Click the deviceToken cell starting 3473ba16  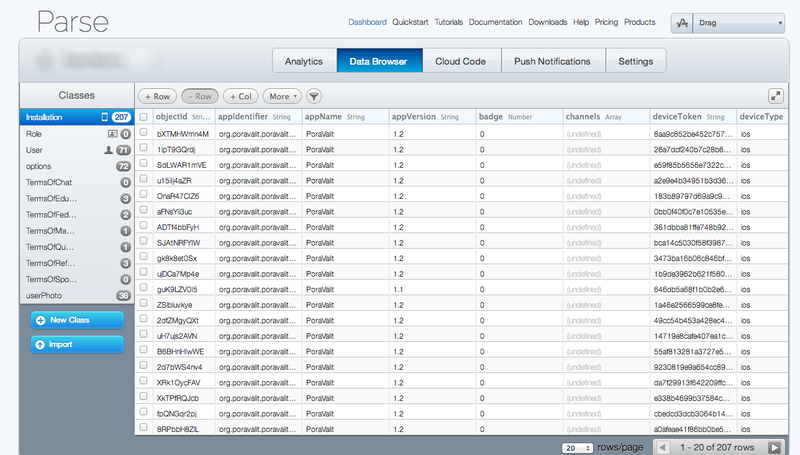(693, 258)
